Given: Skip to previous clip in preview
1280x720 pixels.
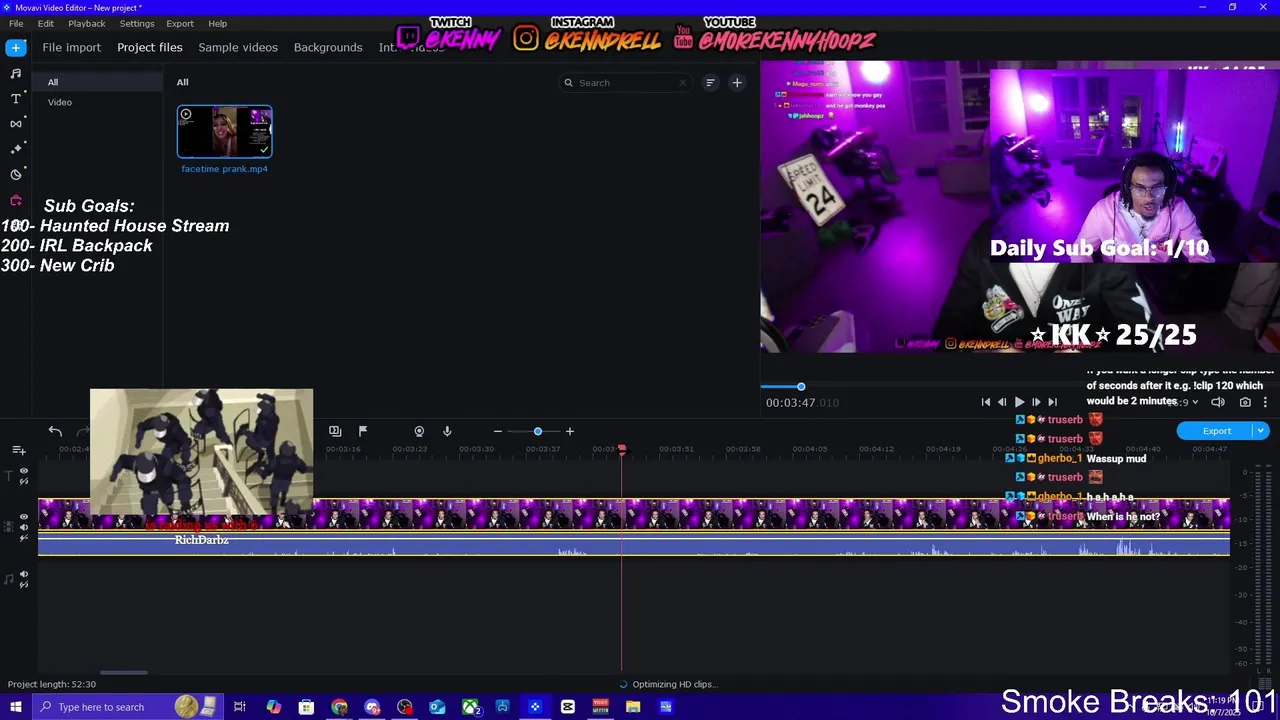Looking at the screenshot, I should 986,402.
